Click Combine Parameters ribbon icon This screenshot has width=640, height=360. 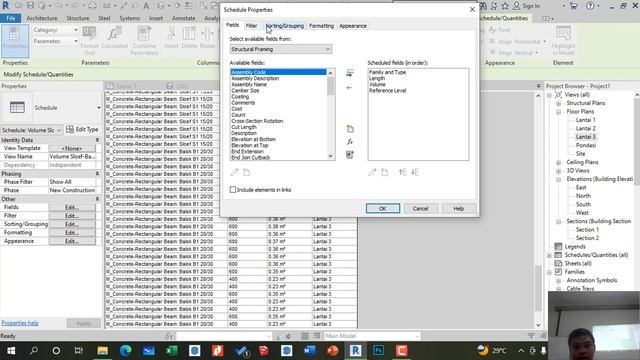[144, 40]
